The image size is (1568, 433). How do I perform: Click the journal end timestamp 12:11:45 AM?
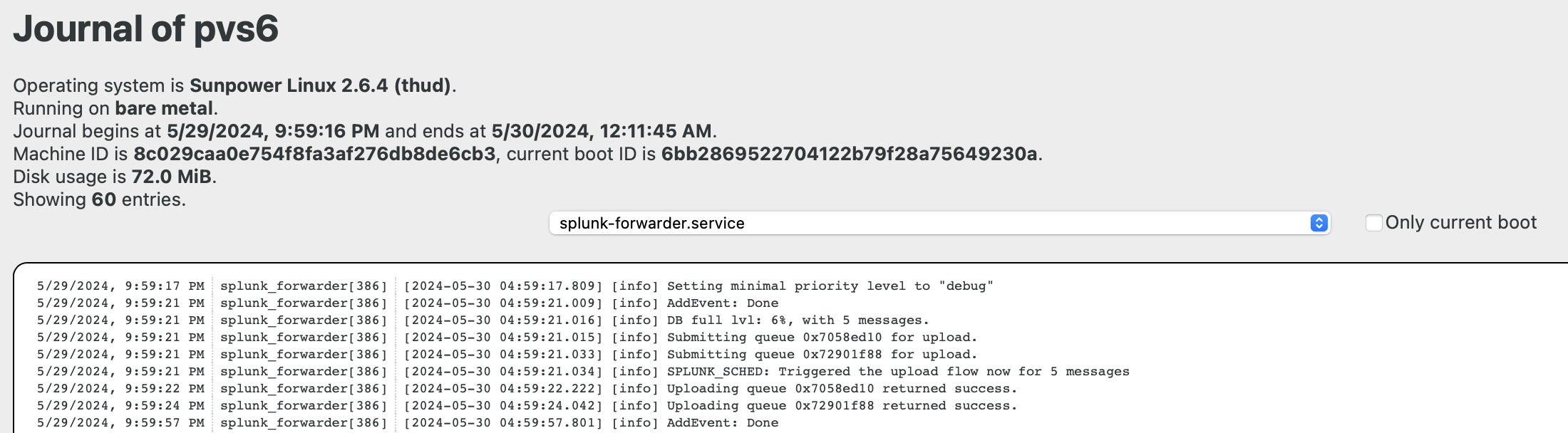[x=601, y=131]
